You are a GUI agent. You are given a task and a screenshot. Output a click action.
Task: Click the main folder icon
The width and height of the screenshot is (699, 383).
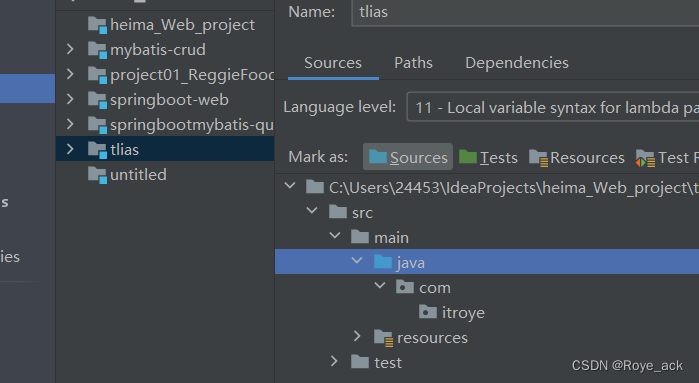click(x=360, y=237)
